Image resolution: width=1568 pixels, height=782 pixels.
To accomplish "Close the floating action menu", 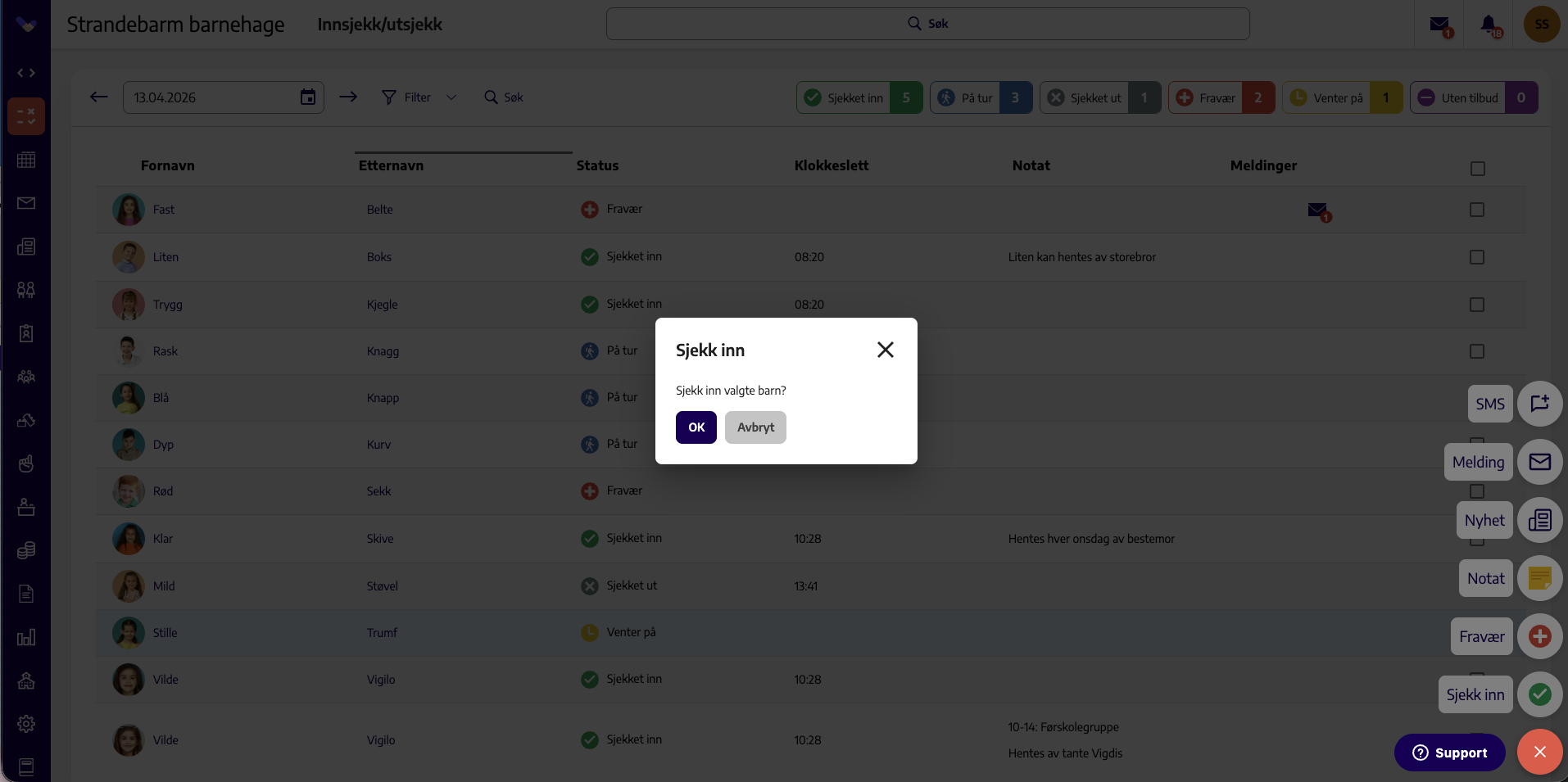I will (x=1539, y=752).
